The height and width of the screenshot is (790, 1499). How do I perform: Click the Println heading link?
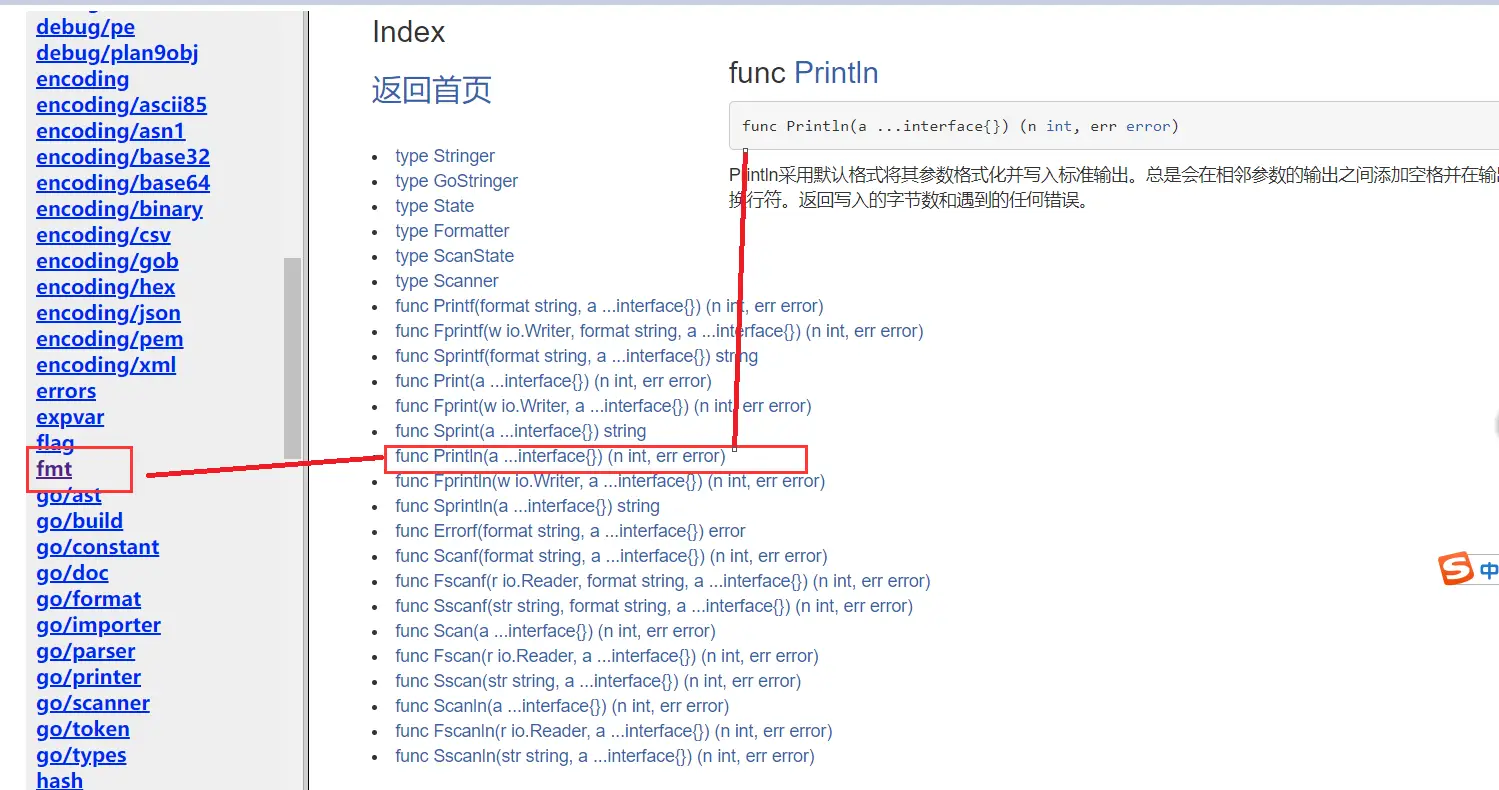click(x=836, y=73)
